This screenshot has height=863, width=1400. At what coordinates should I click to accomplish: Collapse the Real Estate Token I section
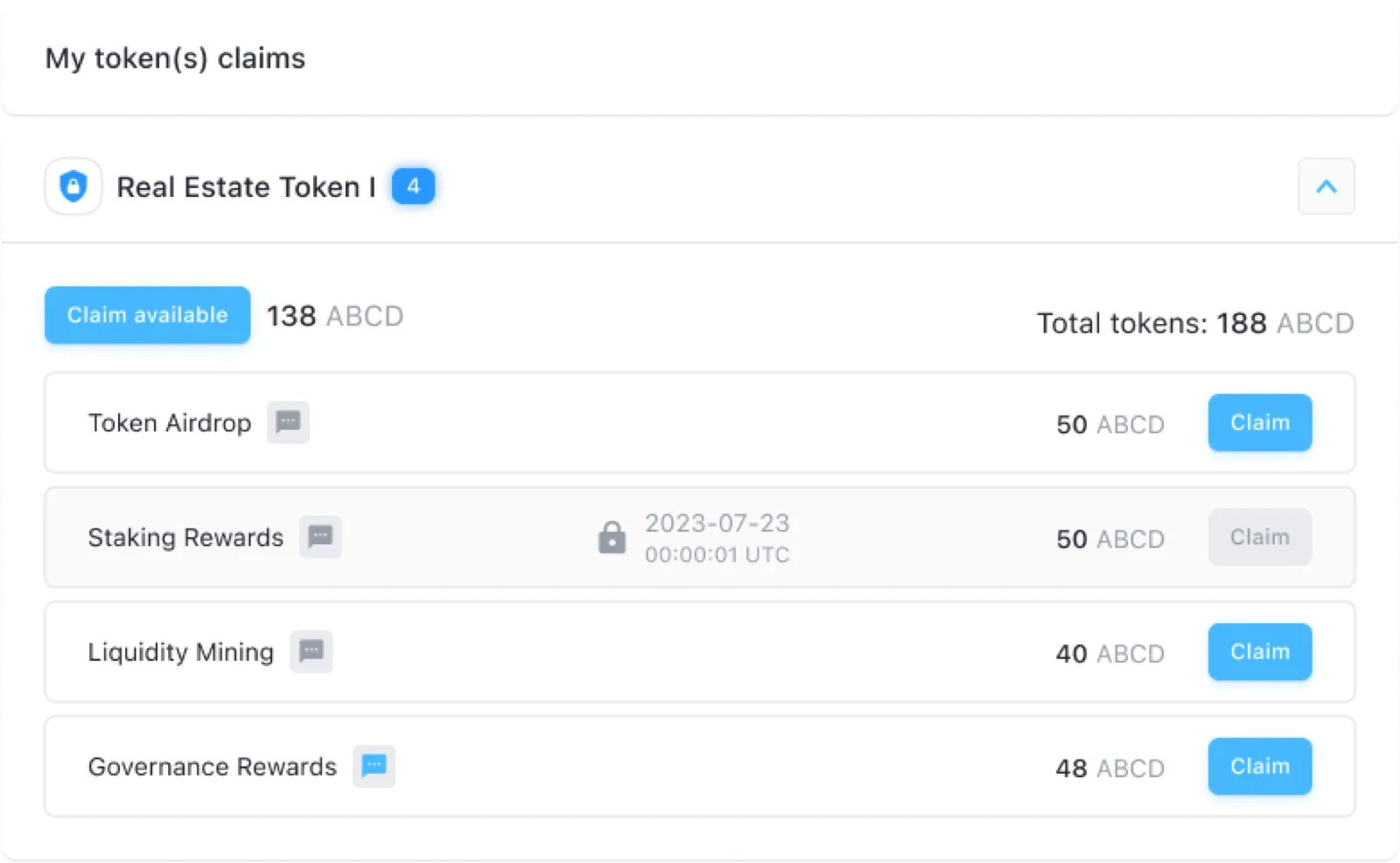coord(1326,186)
